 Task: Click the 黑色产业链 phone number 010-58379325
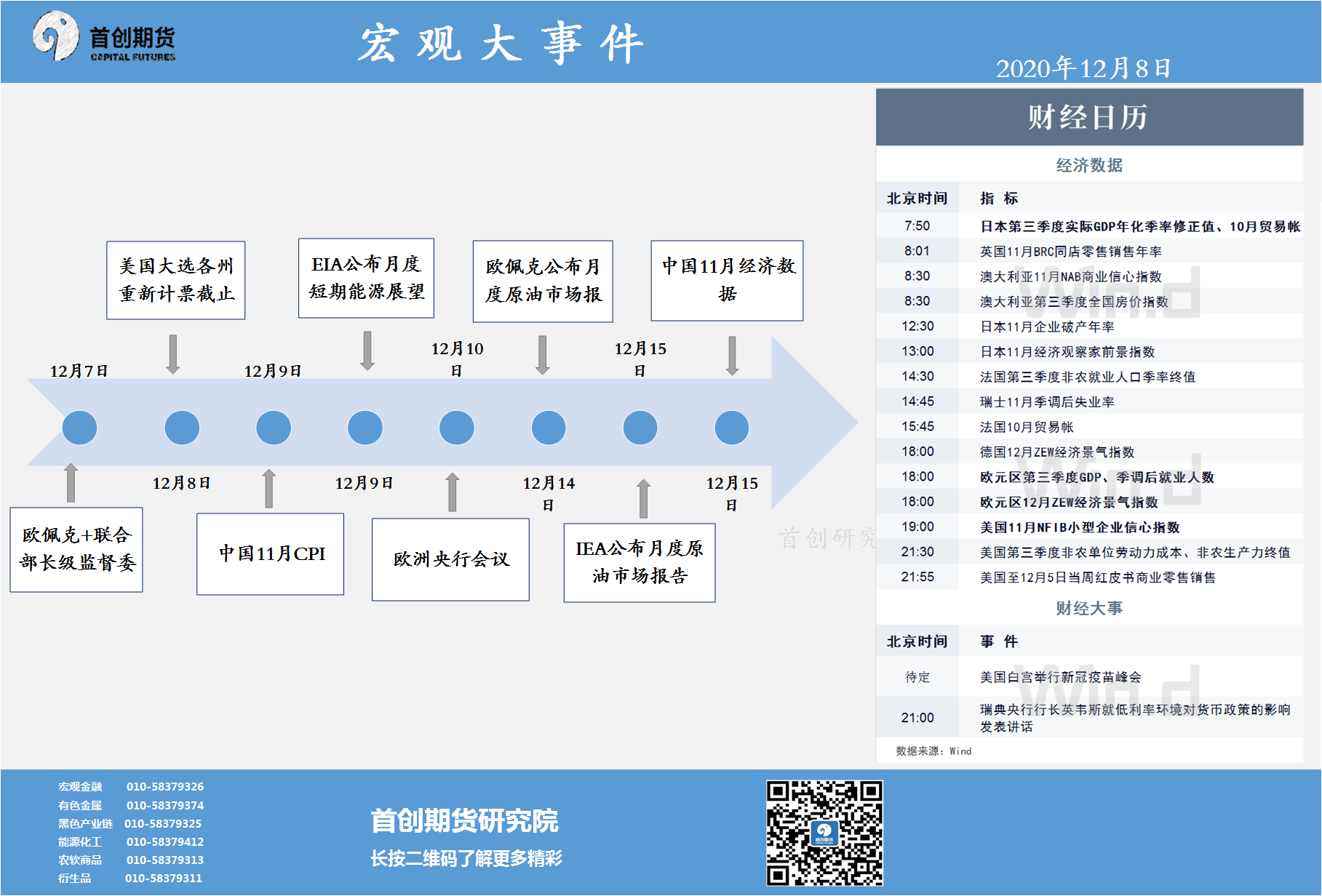click(163, 824)
